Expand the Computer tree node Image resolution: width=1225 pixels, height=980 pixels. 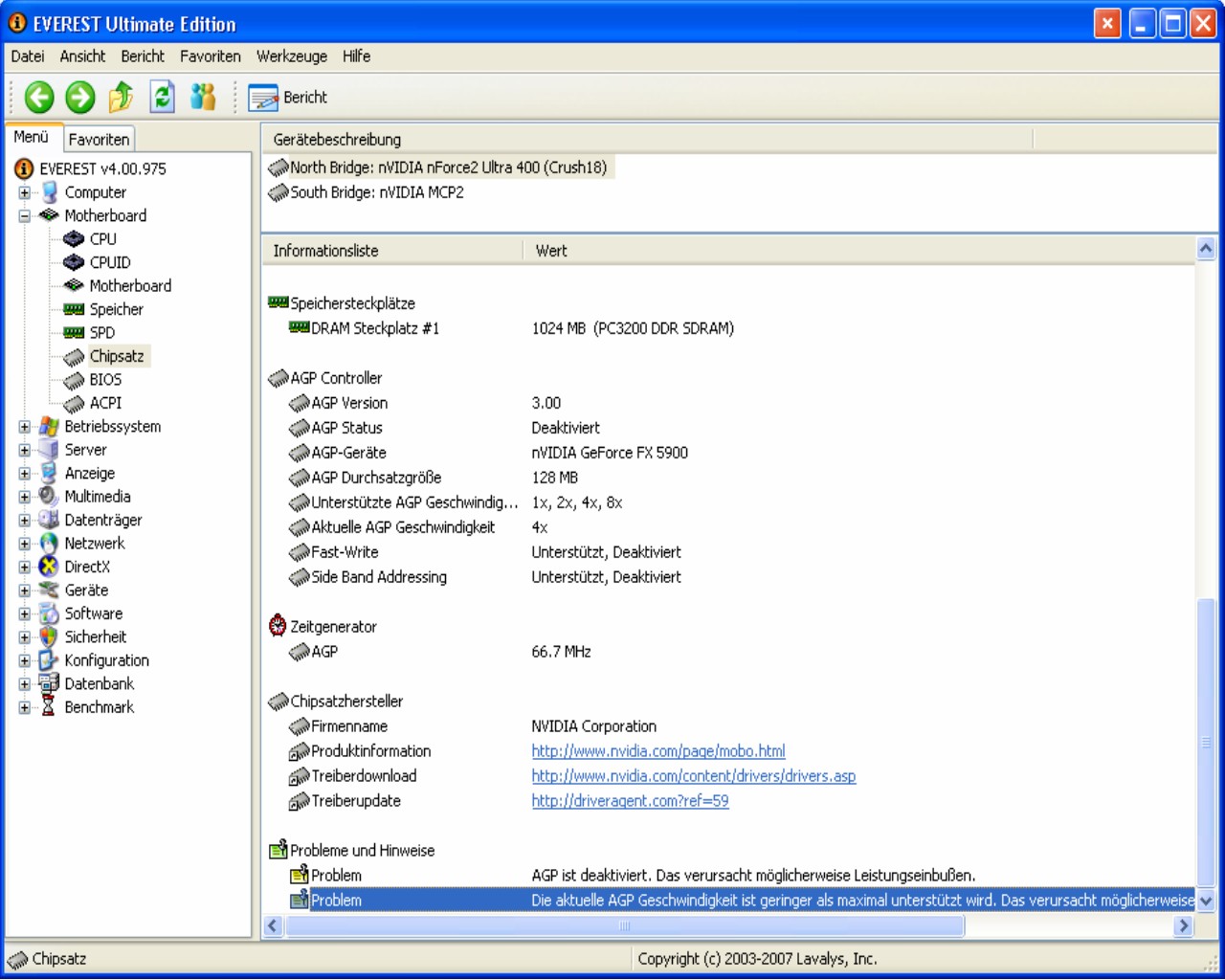point(25,192)
